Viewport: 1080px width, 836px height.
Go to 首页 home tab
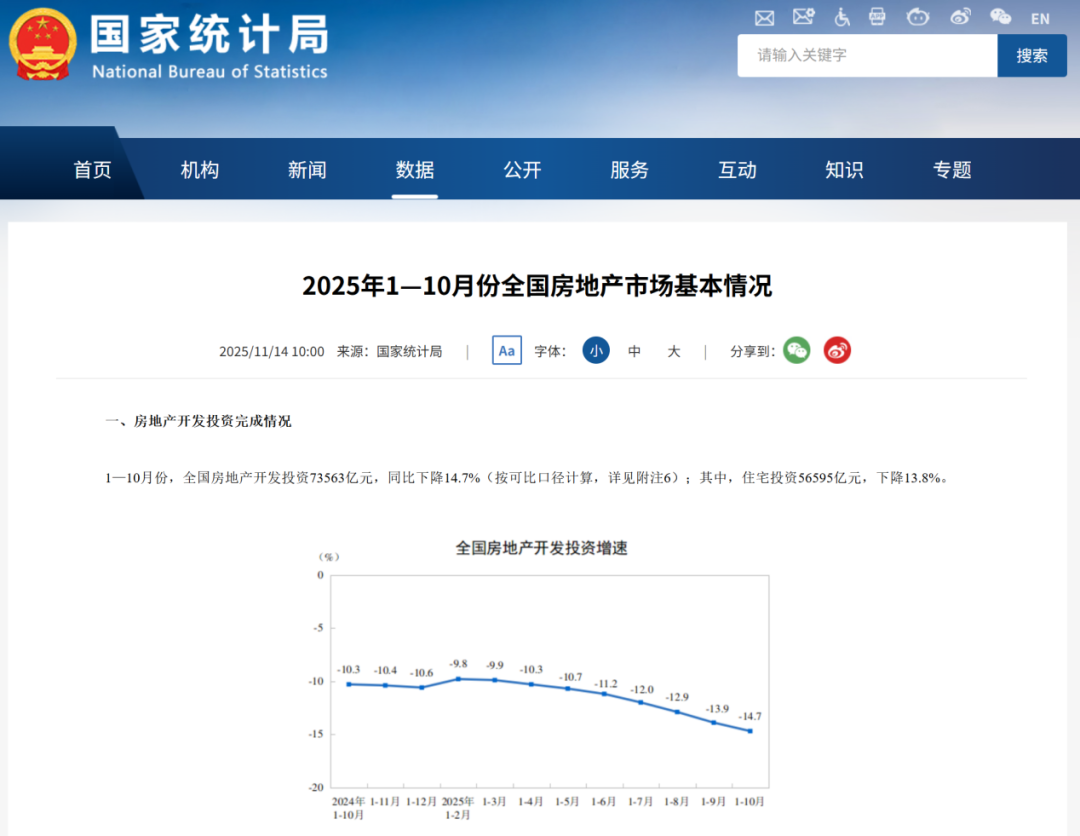[x=93, y=170]
